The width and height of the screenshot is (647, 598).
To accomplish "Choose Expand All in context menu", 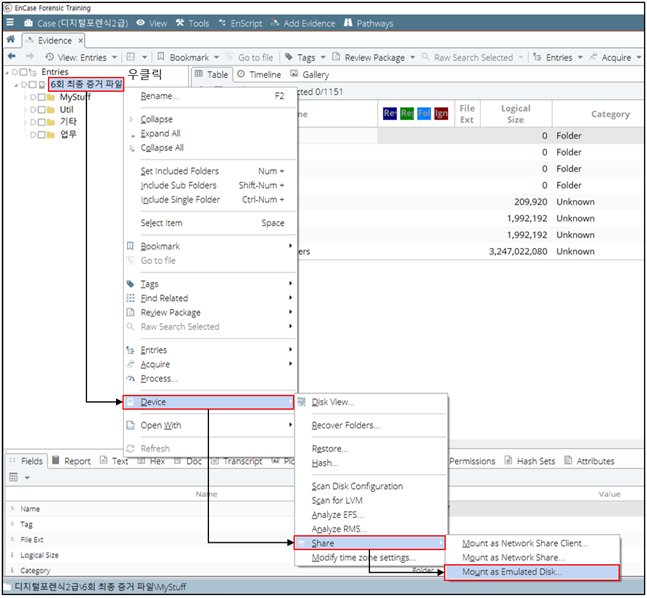I will click(x=210, y=133).
